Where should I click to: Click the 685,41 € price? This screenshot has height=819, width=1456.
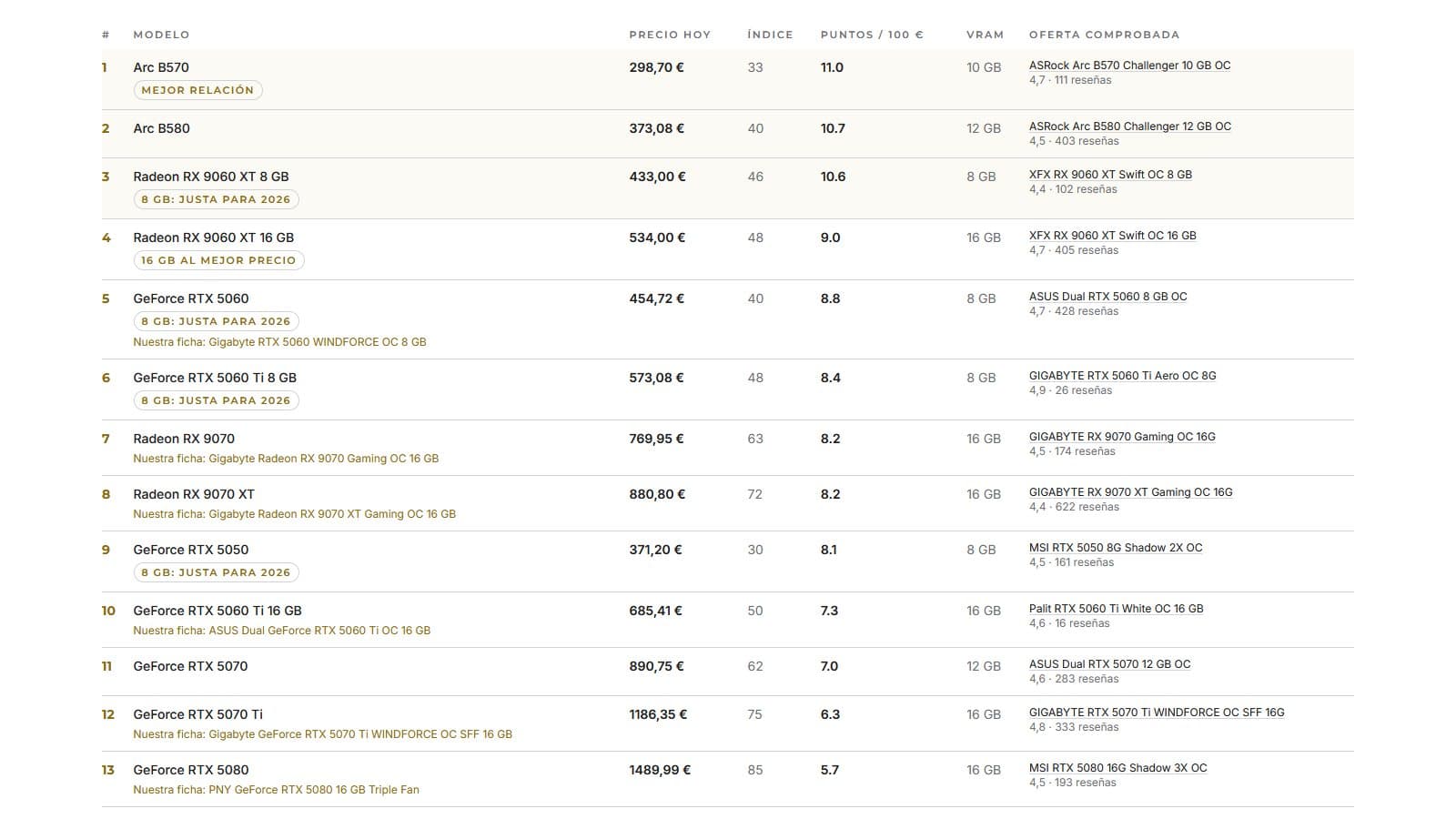pos(656,611)
